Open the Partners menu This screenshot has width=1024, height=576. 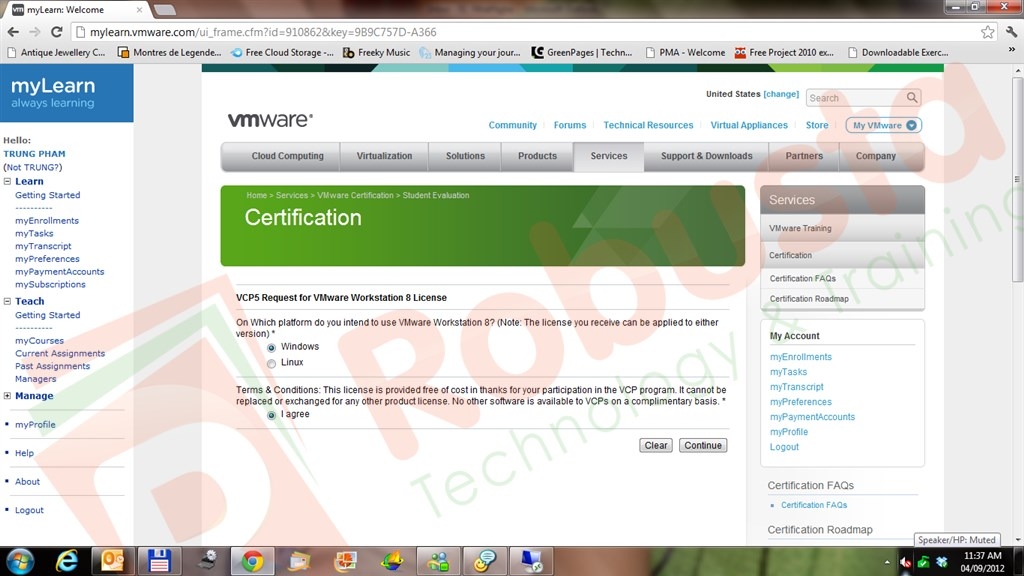pyautogui.click(x=804, y=156)
